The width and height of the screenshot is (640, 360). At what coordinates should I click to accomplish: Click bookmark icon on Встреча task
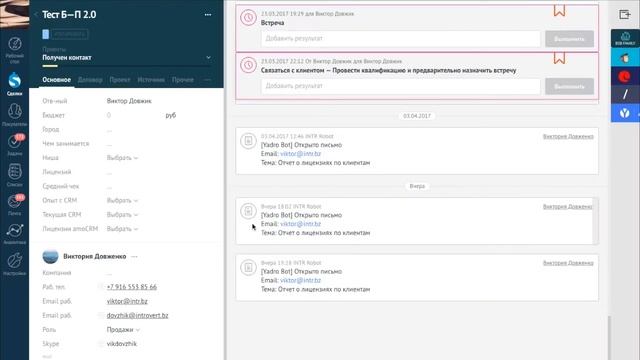(559, 10)
